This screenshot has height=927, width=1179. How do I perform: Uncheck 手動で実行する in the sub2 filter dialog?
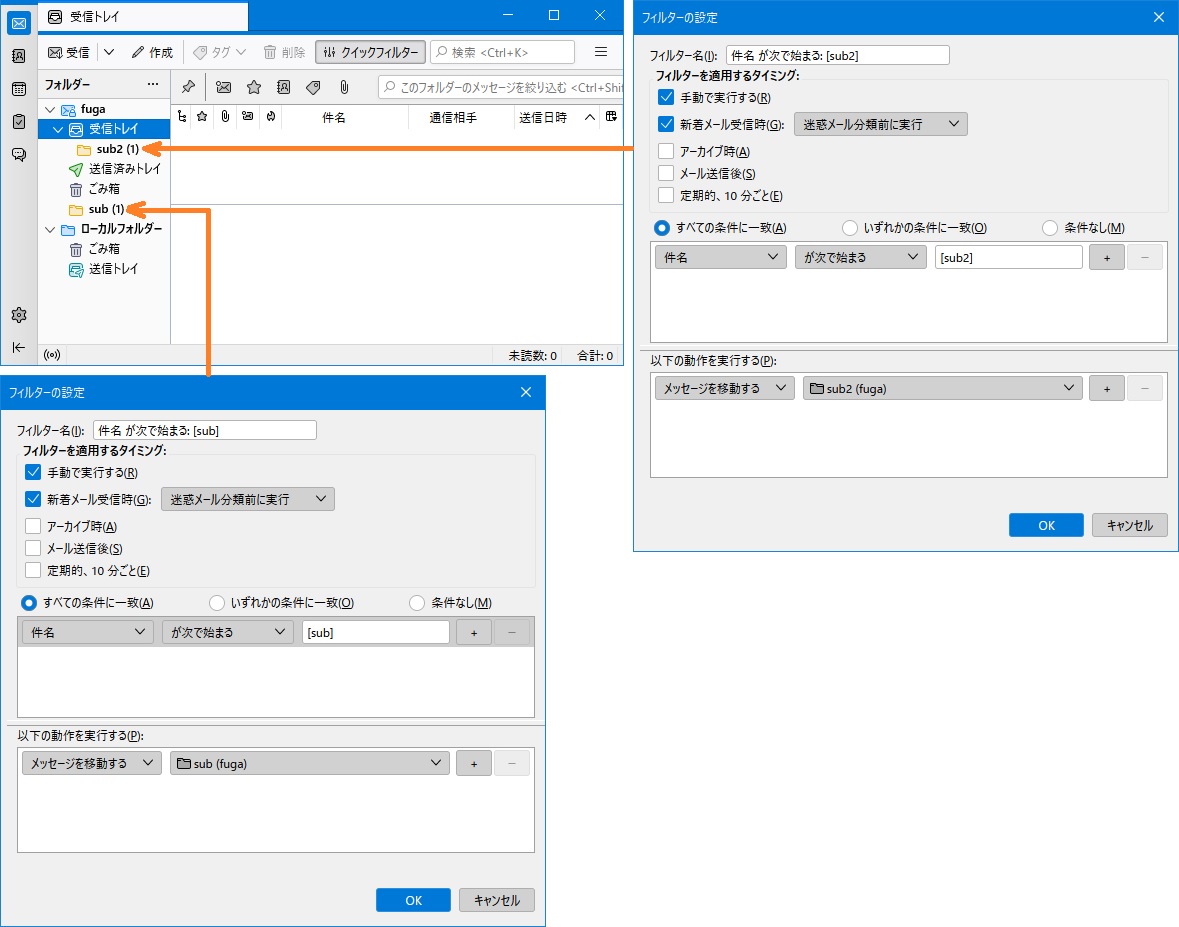666,97
